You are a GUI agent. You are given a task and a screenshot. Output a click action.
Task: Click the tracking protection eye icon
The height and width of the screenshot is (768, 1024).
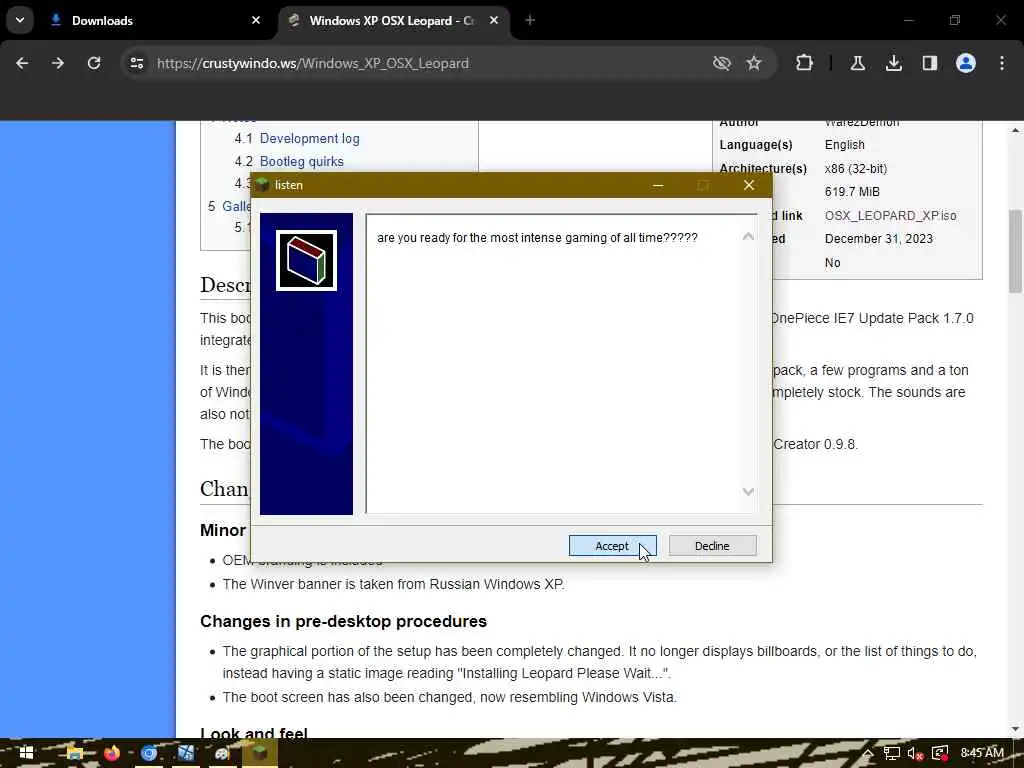(722, 63)
